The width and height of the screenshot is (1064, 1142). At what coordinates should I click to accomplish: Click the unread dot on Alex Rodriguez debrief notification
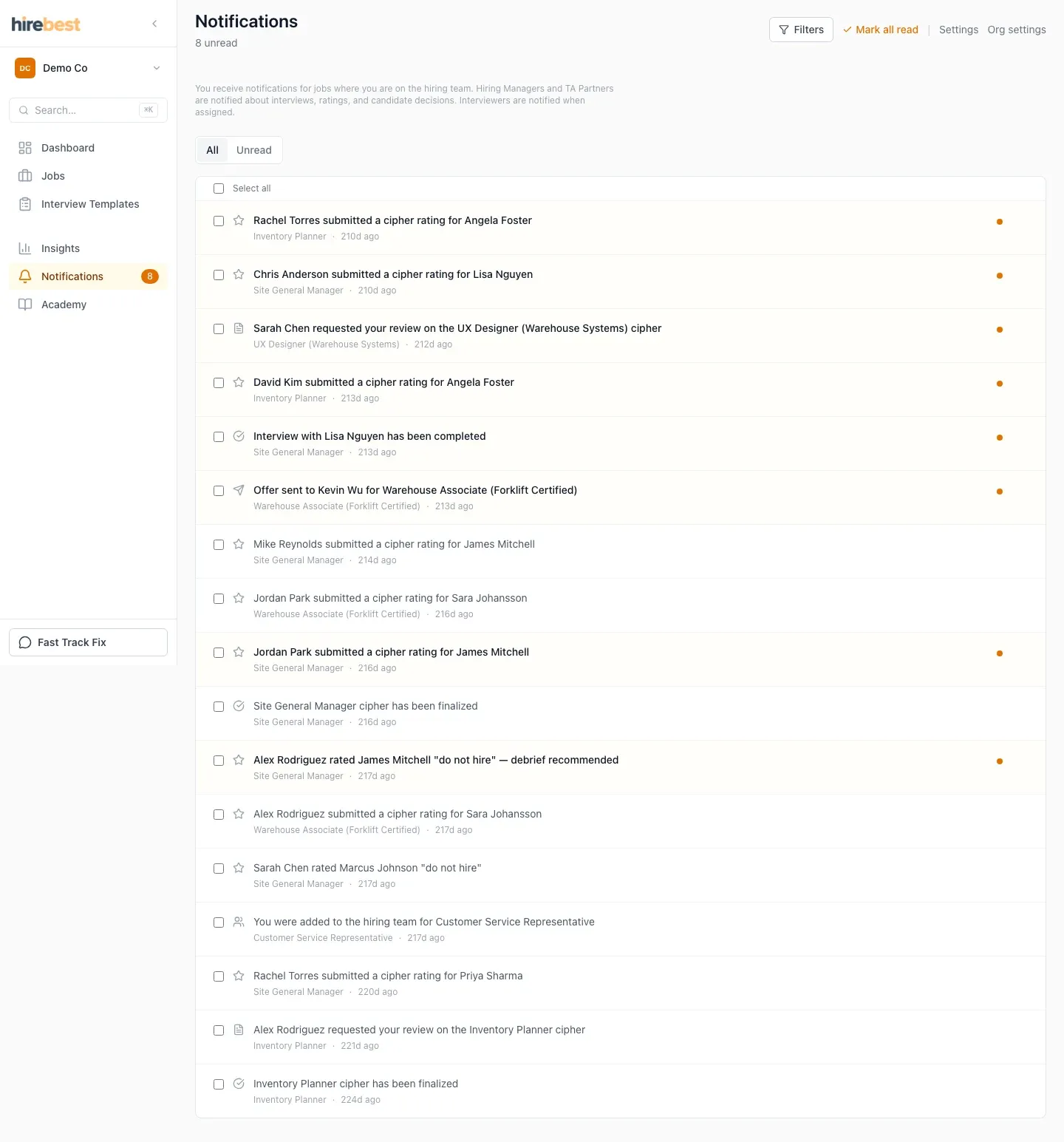pyautogui.click(x=1000, y=761)
